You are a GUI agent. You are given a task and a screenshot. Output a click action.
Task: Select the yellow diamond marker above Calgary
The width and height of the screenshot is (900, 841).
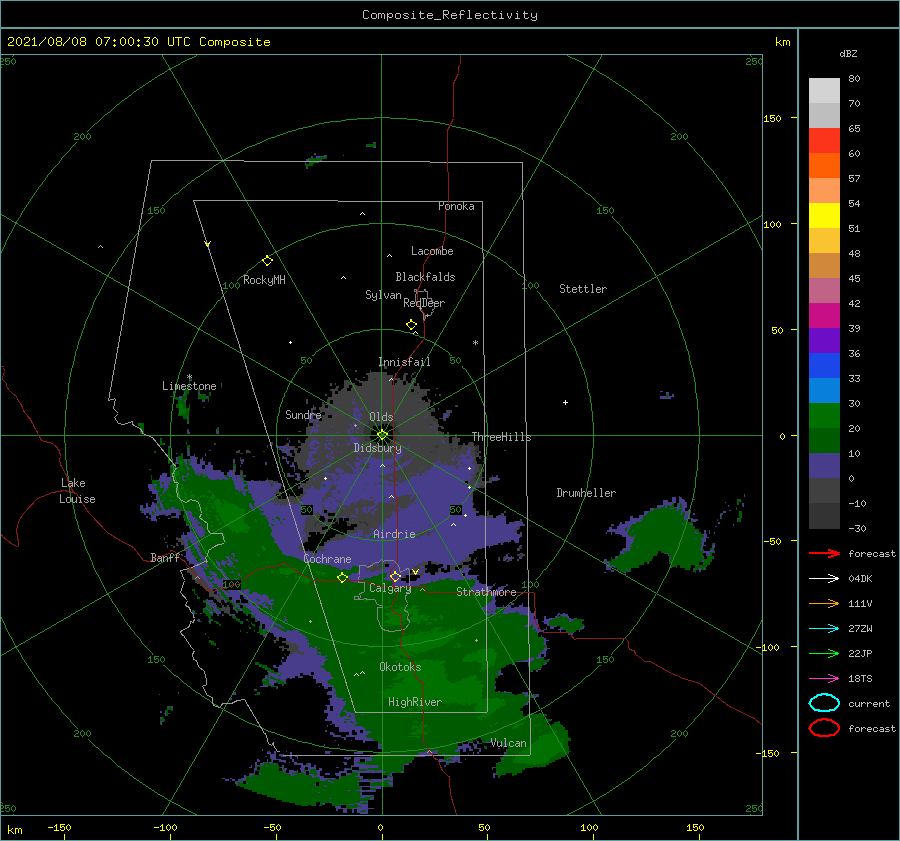coord(395,576)
